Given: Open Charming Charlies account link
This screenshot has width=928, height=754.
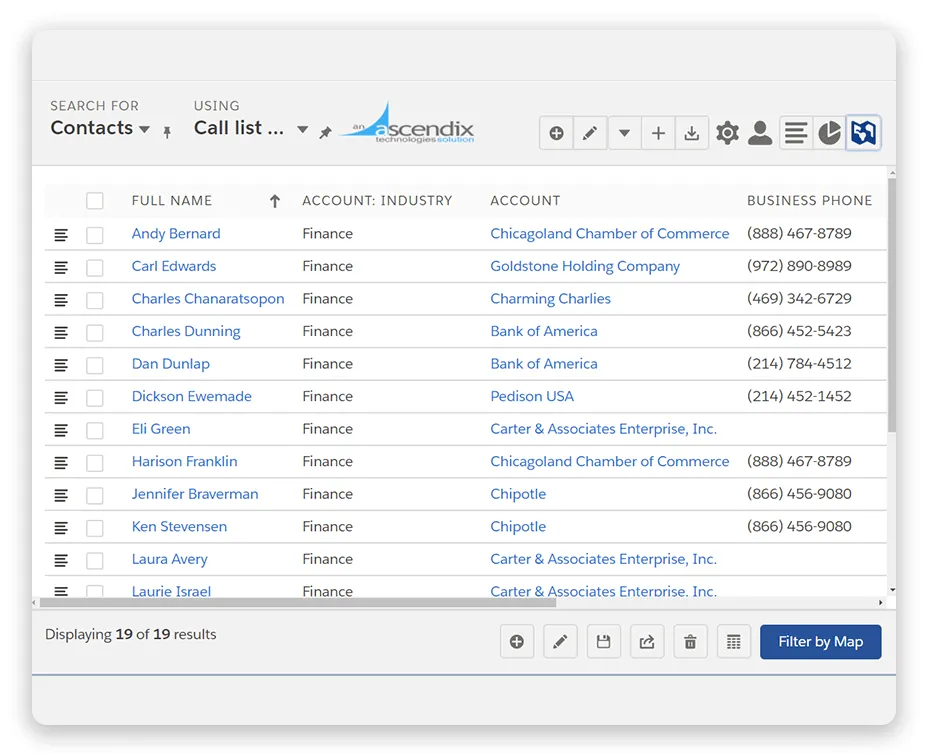Looking at the screenshot, I should coord(550,299).
